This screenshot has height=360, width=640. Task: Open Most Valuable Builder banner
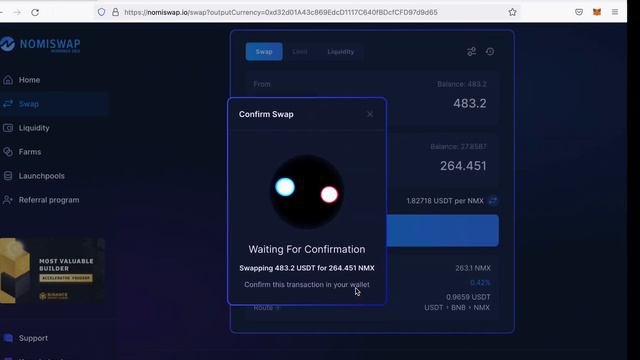coord(52,271)
